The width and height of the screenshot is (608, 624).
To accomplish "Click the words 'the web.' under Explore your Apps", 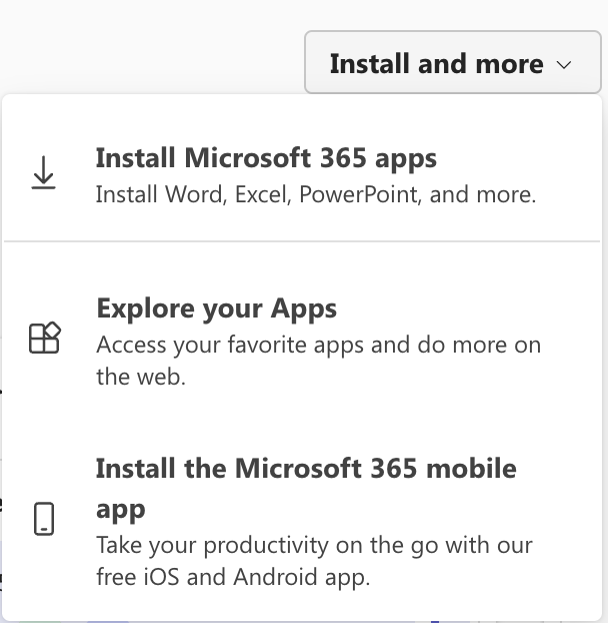I will point(141,377).
